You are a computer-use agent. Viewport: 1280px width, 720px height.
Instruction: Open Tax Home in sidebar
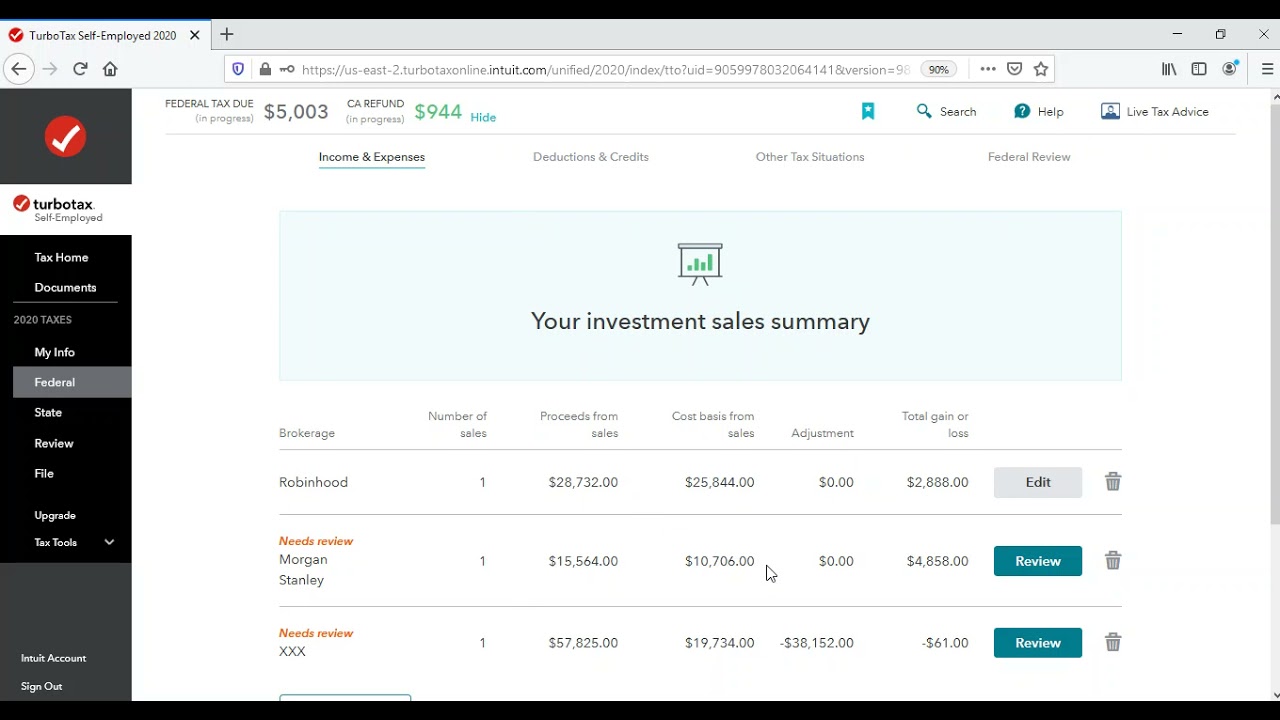tap(61, 257)
